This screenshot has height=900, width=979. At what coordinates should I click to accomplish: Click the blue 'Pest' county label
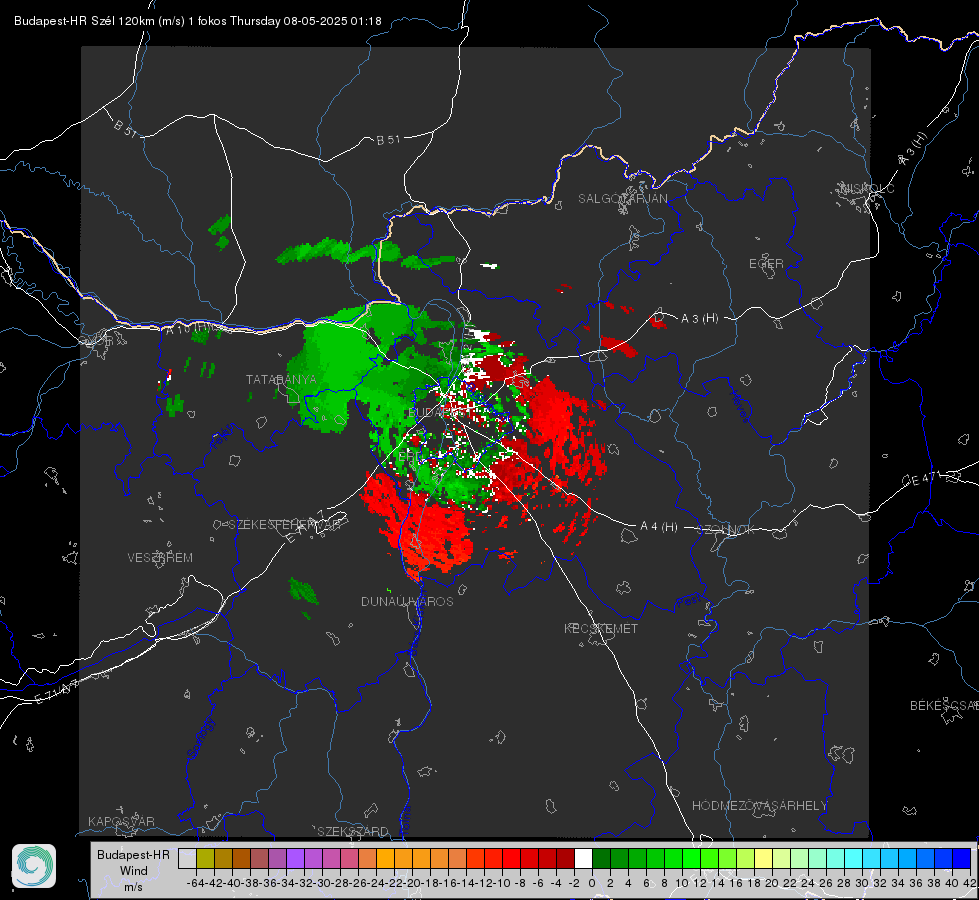[689, 601]
